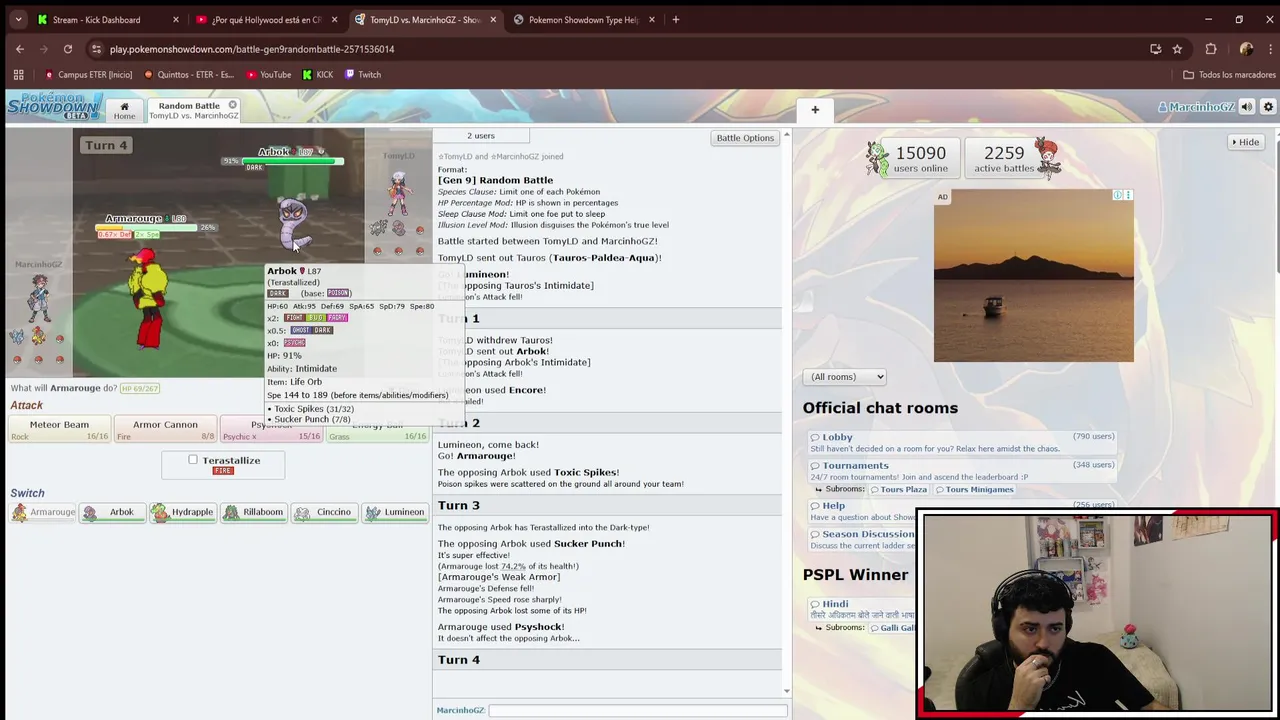Use the Meteor Beam move
The image size is (1280, 720).
(x=59, y=430)
